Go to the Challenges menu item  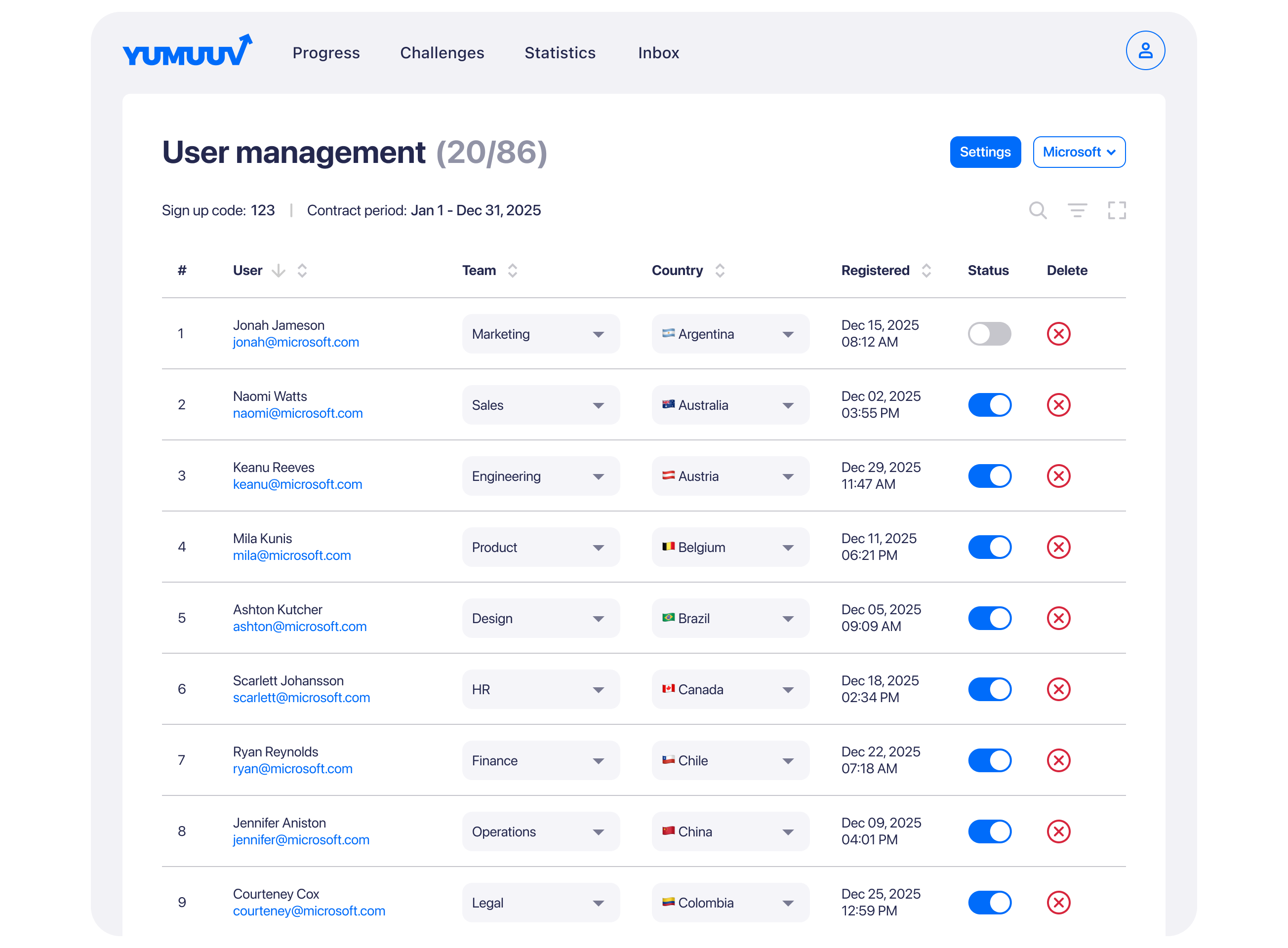click(442, 53)
